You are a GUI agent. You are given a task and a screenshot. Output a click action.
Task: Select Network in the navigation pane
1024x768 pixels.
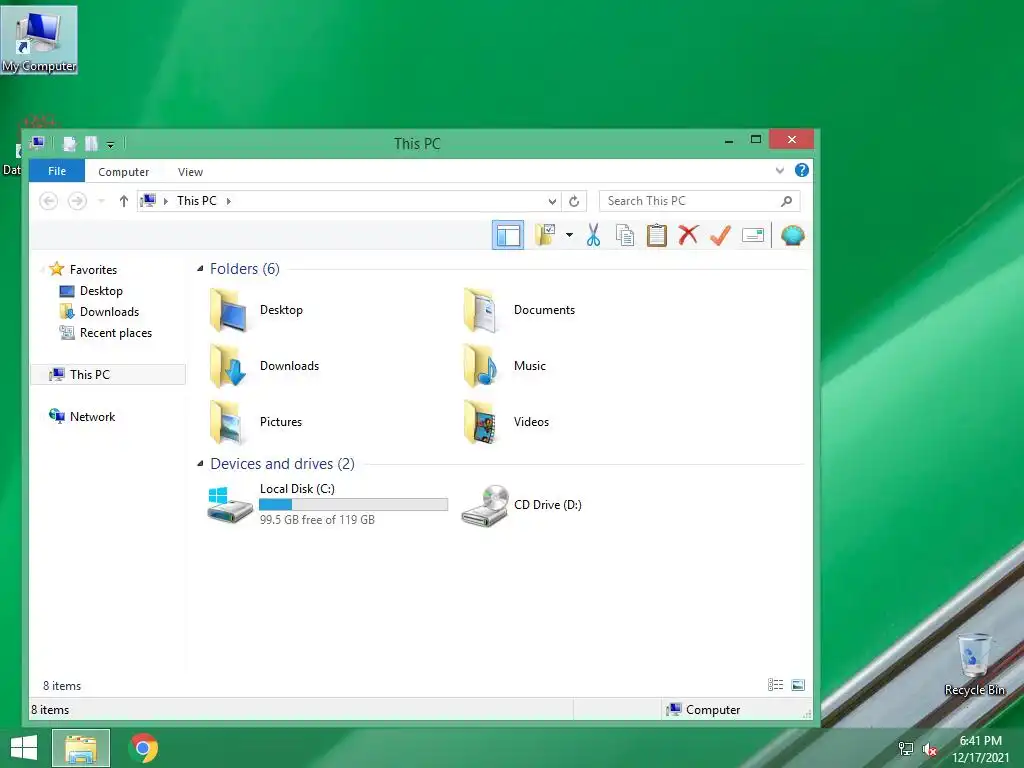92,417
